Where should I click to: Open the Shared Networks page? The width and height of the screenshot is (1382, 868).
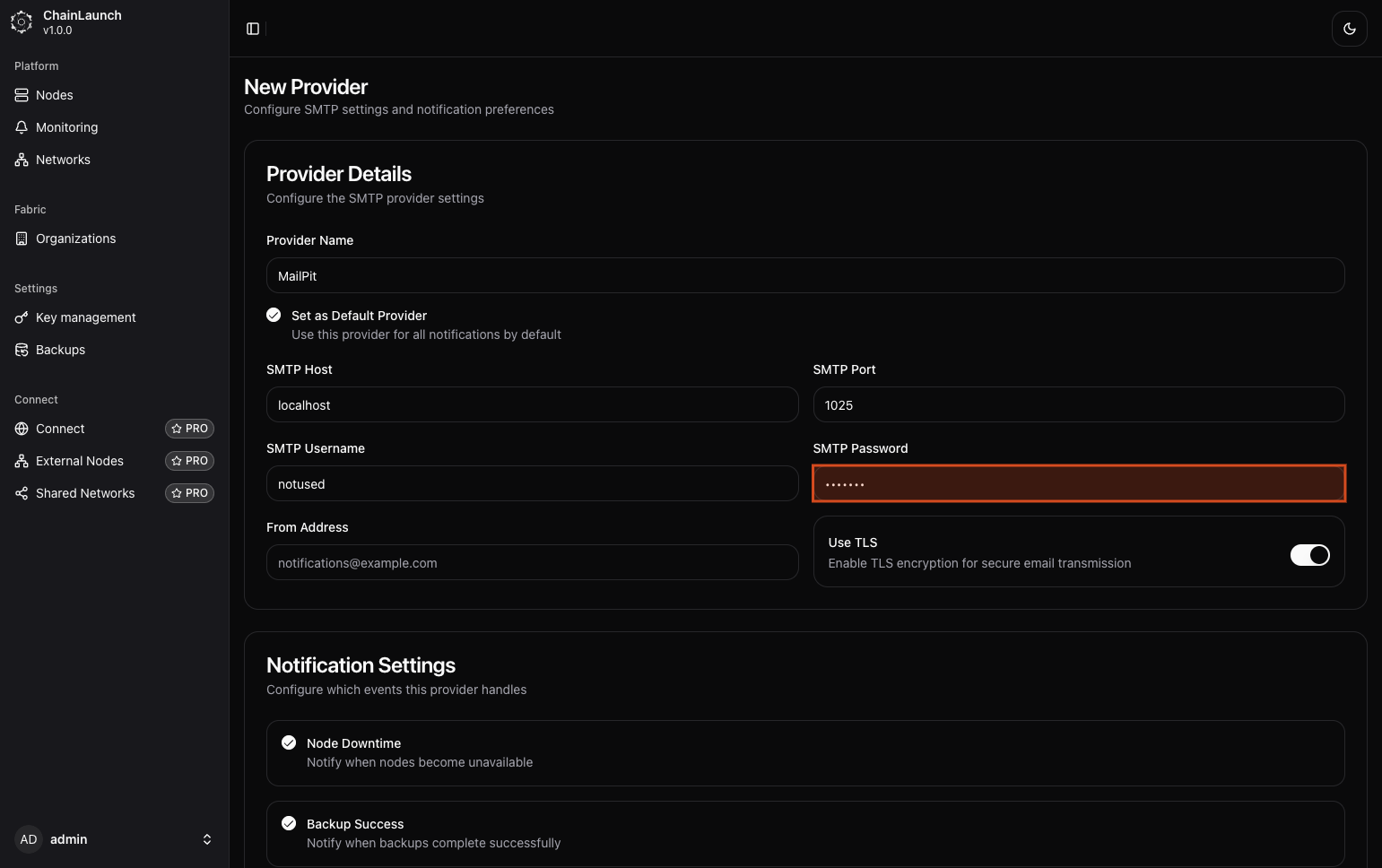[x=85, y=493]
